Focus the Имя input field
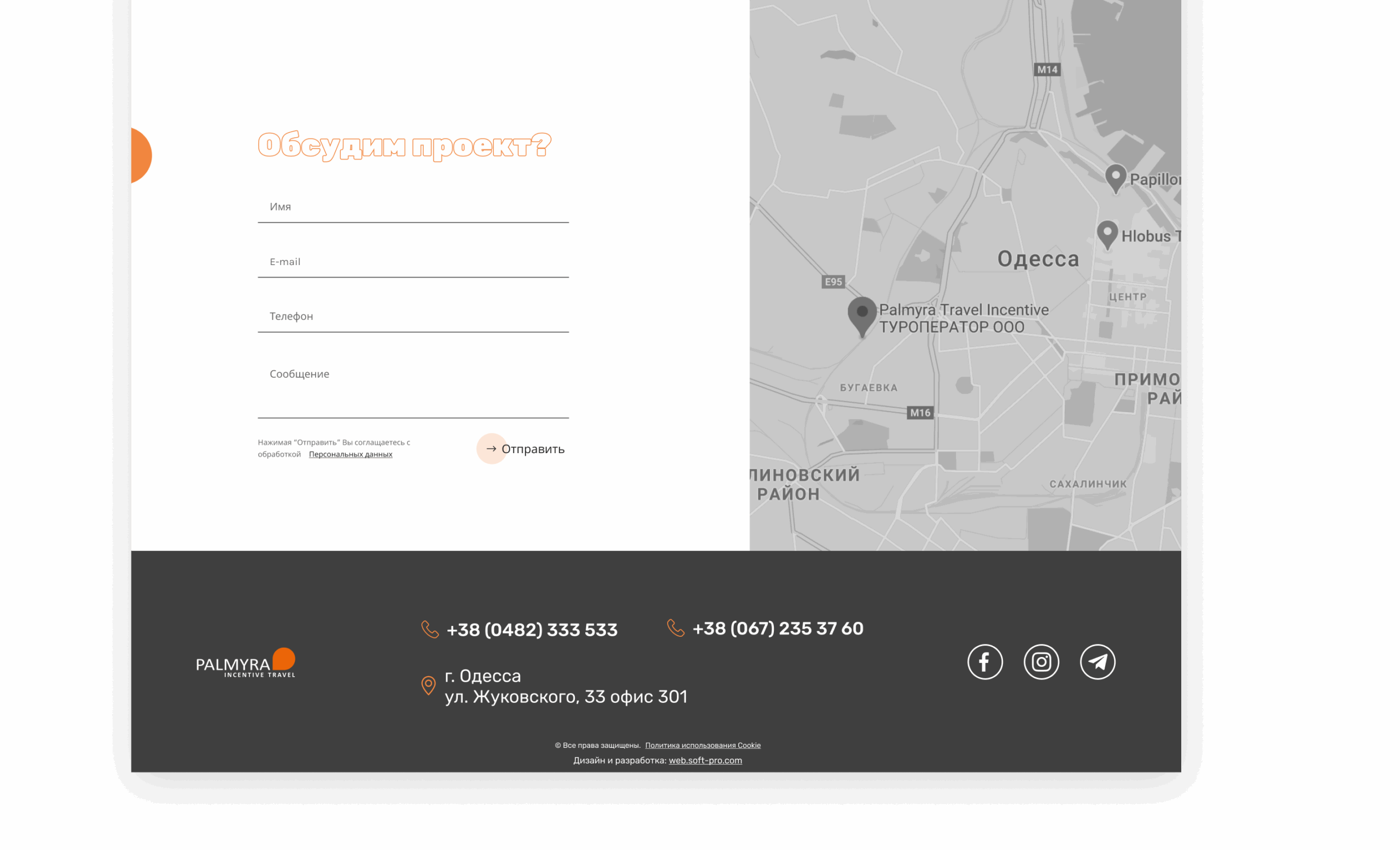The width and height of the screenshot is (1400, 850). [413, 207]
